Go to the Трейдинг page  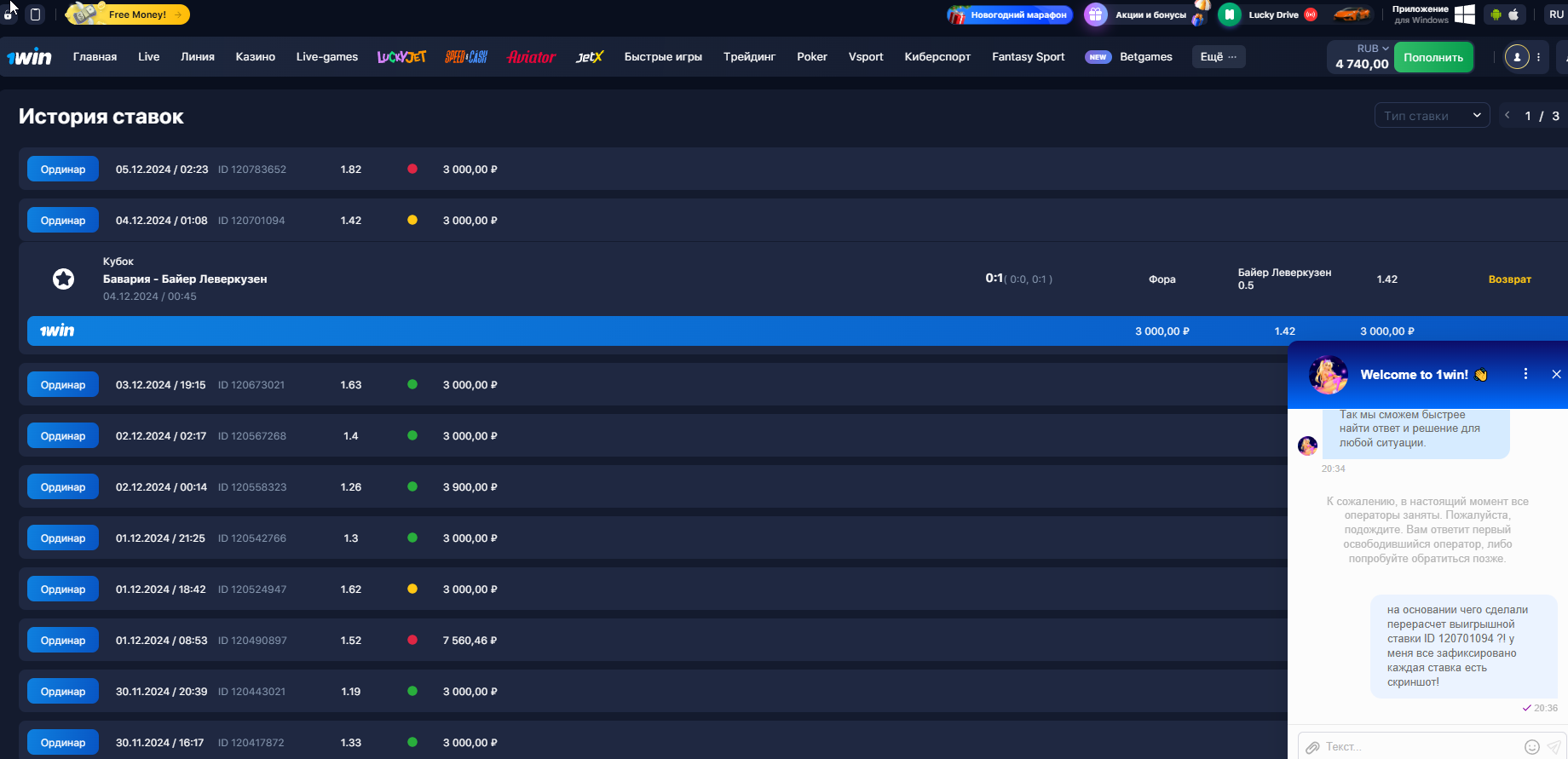(749, 57)
